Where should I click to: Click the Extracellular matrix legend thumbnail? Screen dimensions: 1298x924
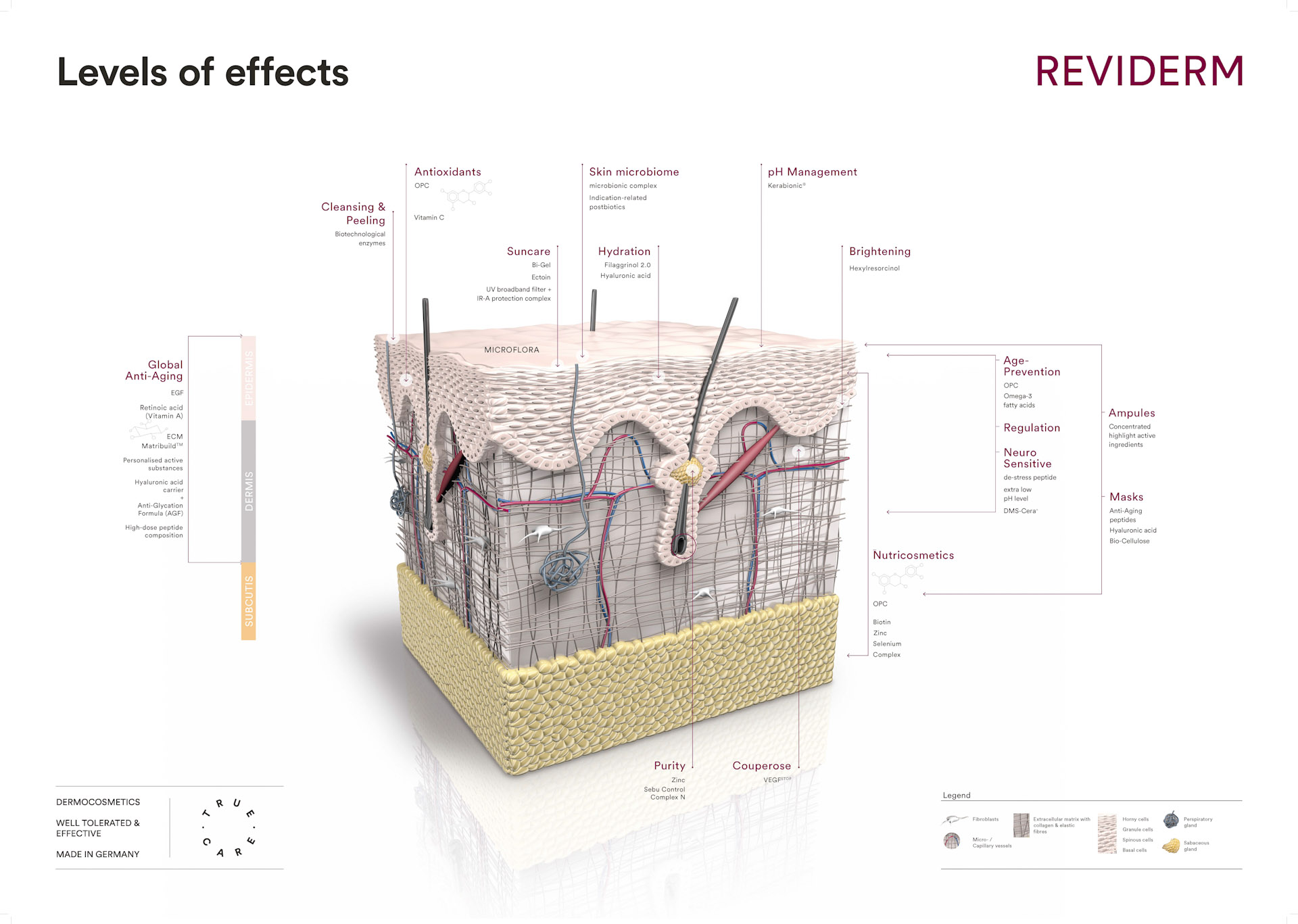point(1021,825)
